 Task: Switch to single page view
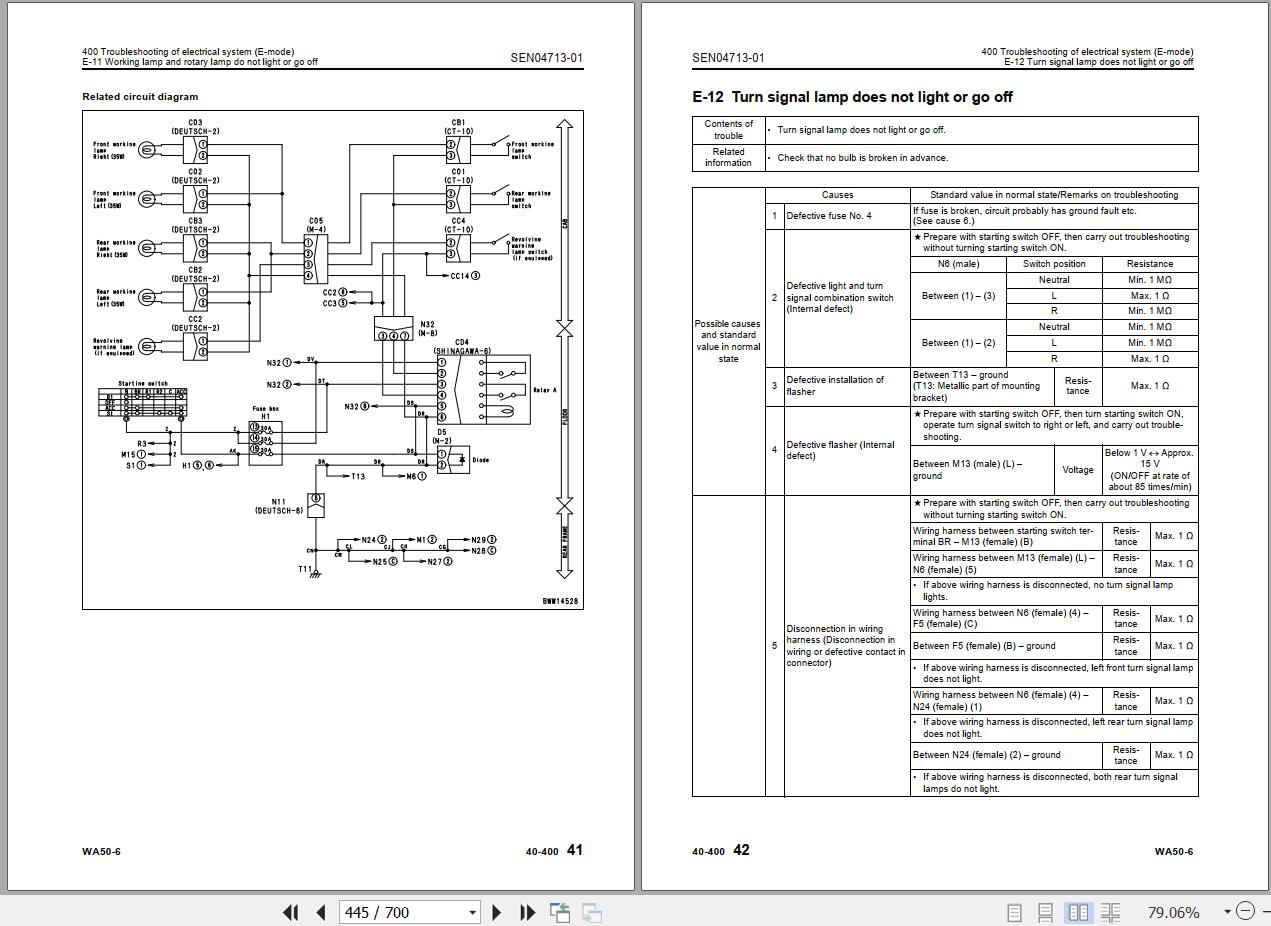click(x=1014, y=912)
